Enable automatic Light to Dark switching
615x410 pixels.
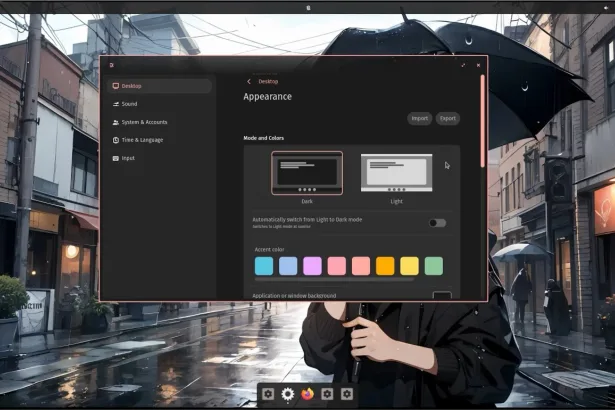pyautogui.click(x=437, y=222)
